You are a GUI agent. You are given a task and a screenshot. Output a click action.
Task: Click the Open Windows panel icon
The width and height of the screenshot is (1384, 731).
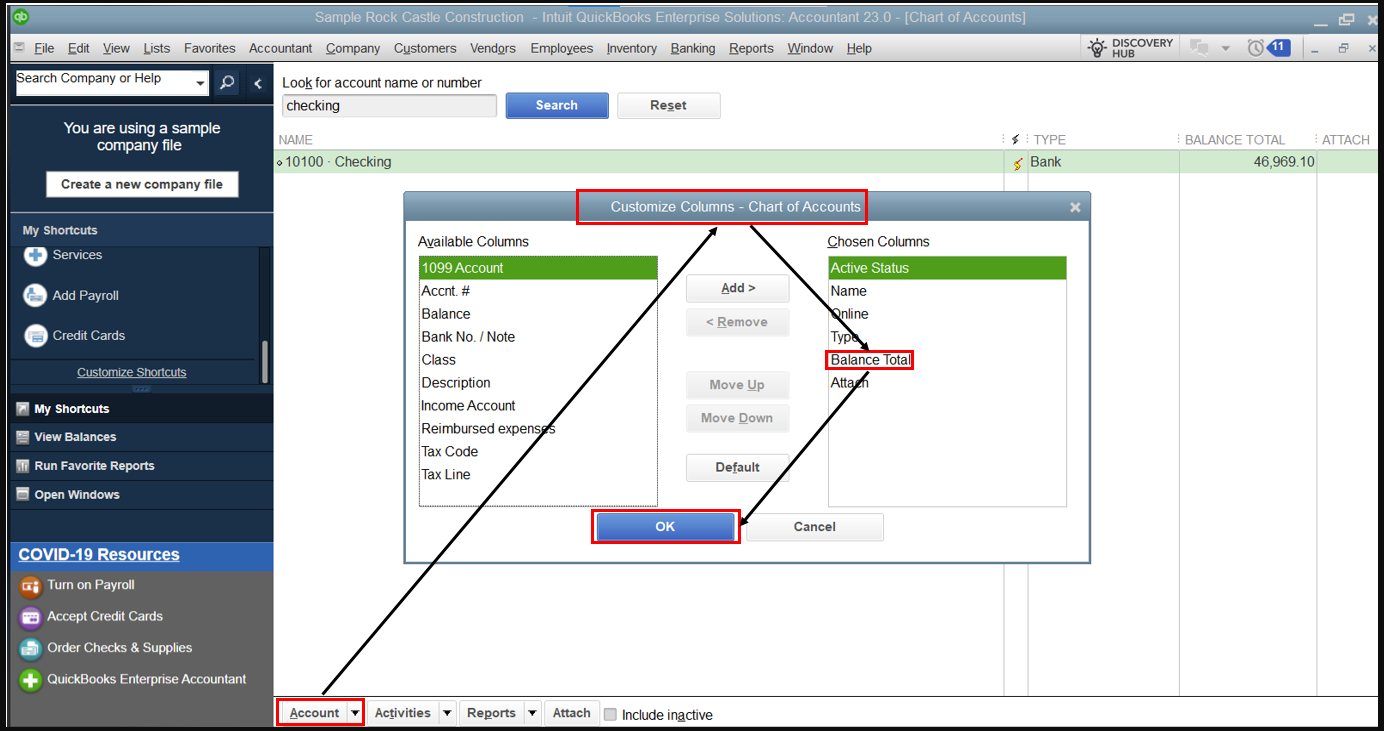pos(23,495)
